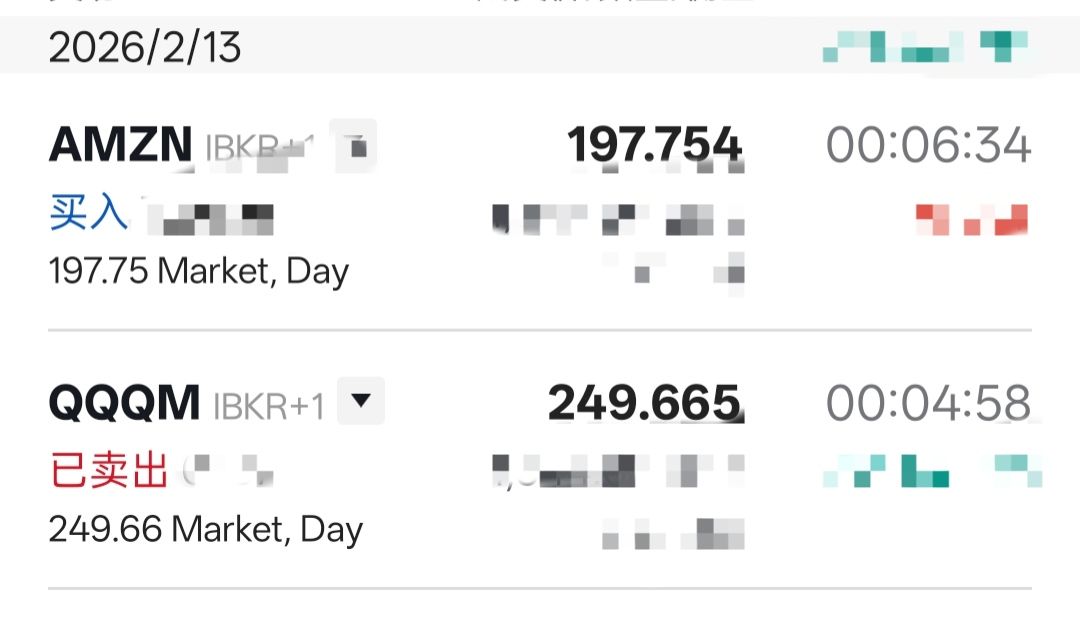Tap the AMZN trade time 00:06:34
This screenshot has height=628, width=1080.
(928, 146)
